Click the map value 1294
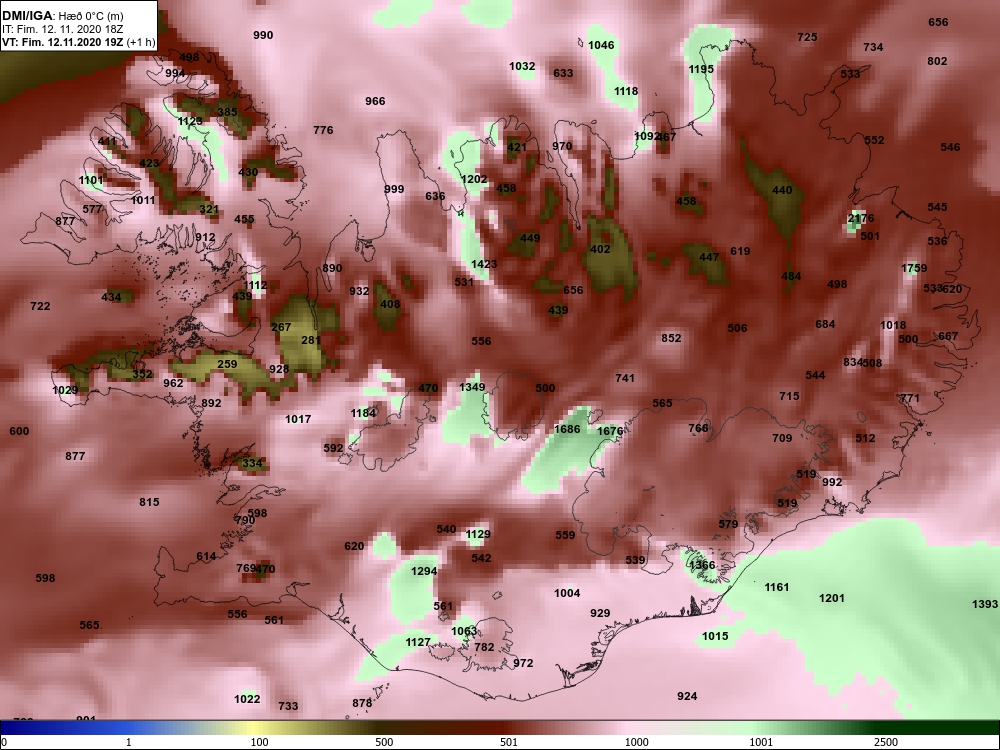Image resolution: width=1000 pixels, height=750 pixels. [x=424, y=571]
